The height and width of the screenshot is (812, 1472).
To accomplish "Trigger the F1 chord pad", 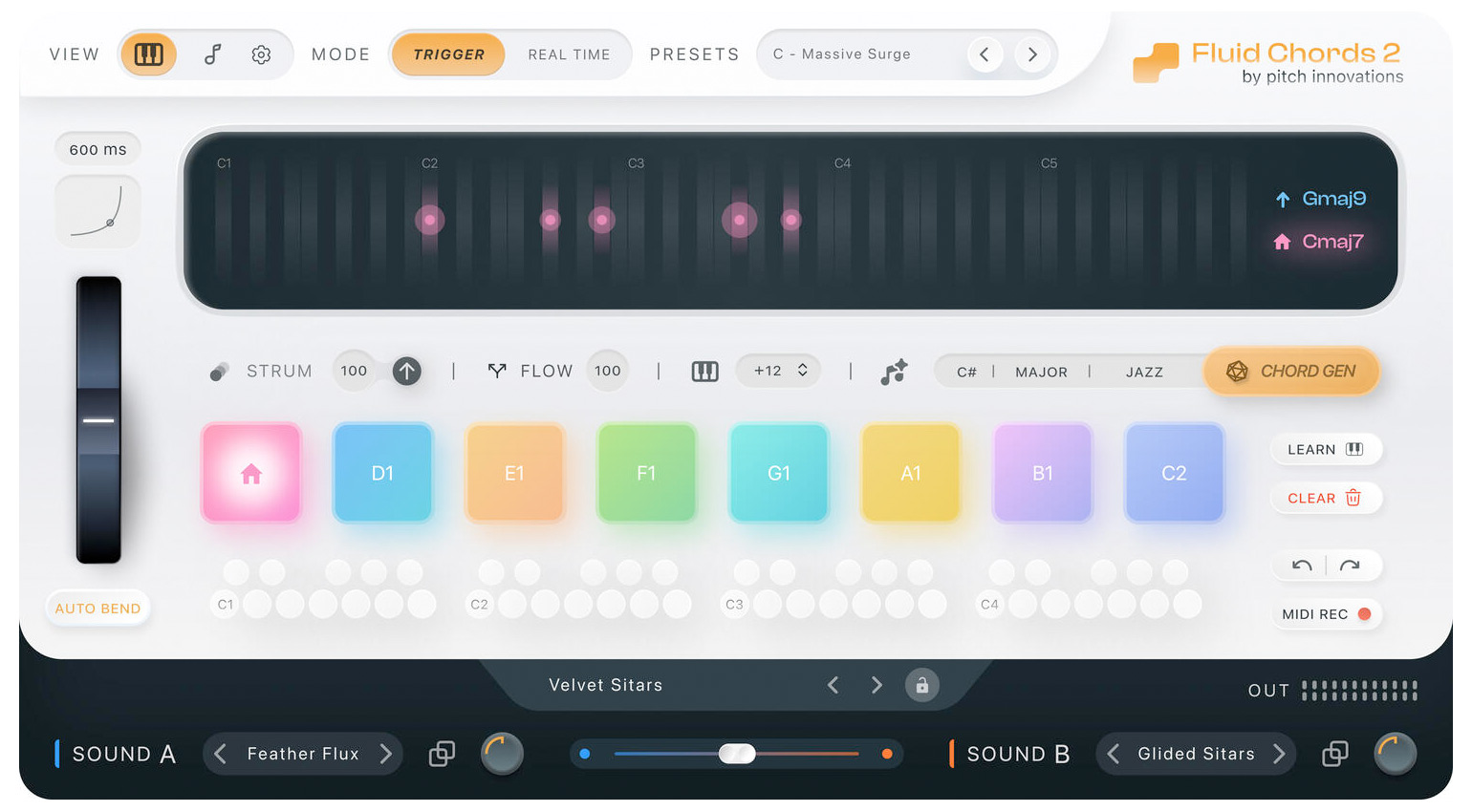I will 646,473.
